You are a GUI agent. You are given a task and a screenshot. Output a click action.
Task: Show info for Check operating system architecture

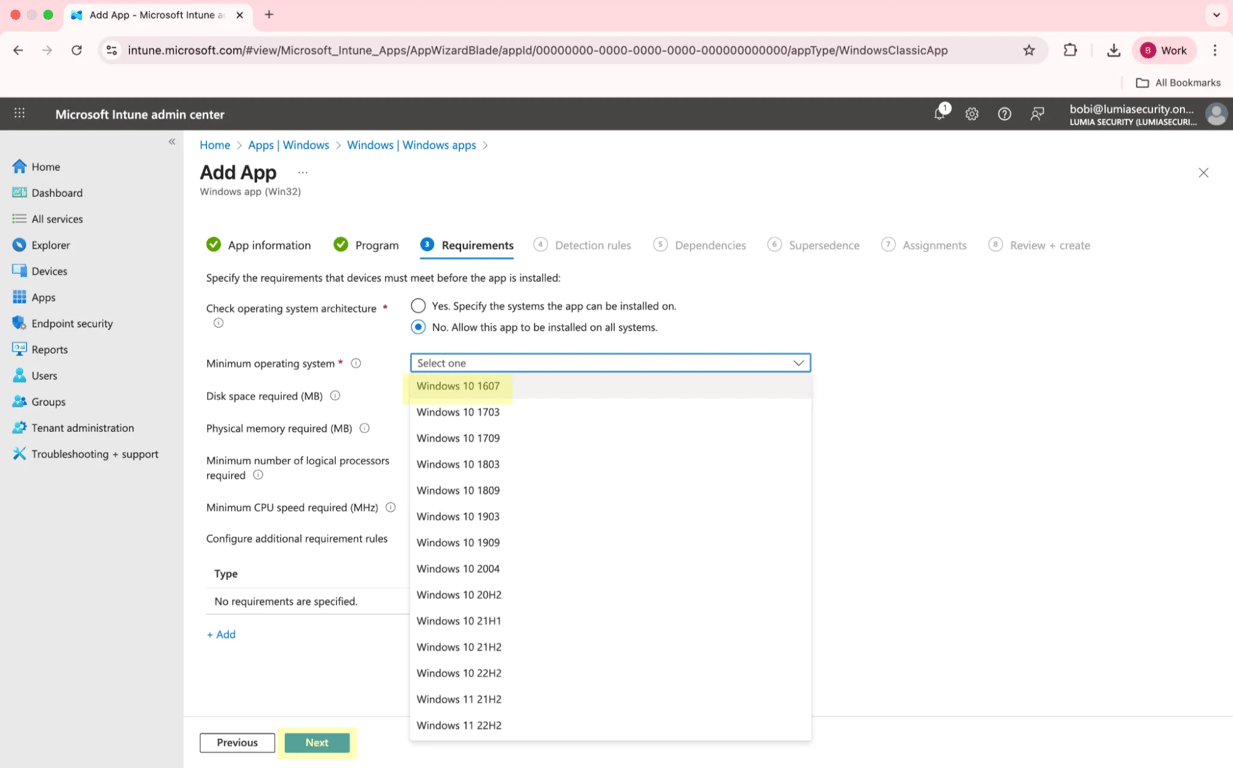coord(218,323)
